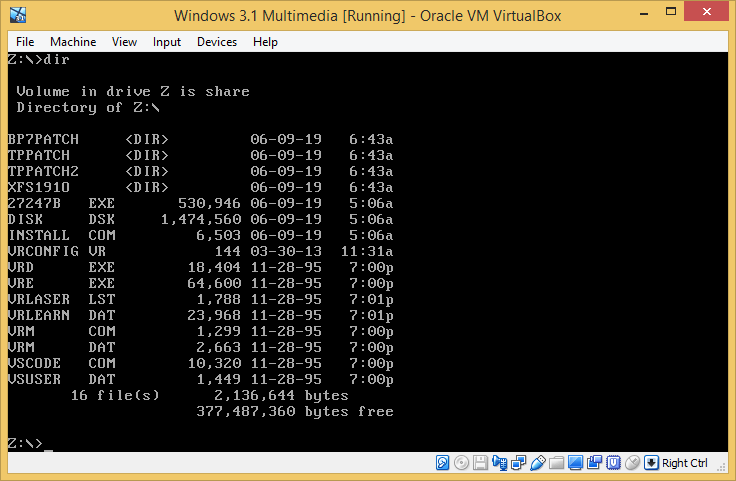Click the USB devices status icon
This screenshot has width=736, height=481.
(537, 463)
